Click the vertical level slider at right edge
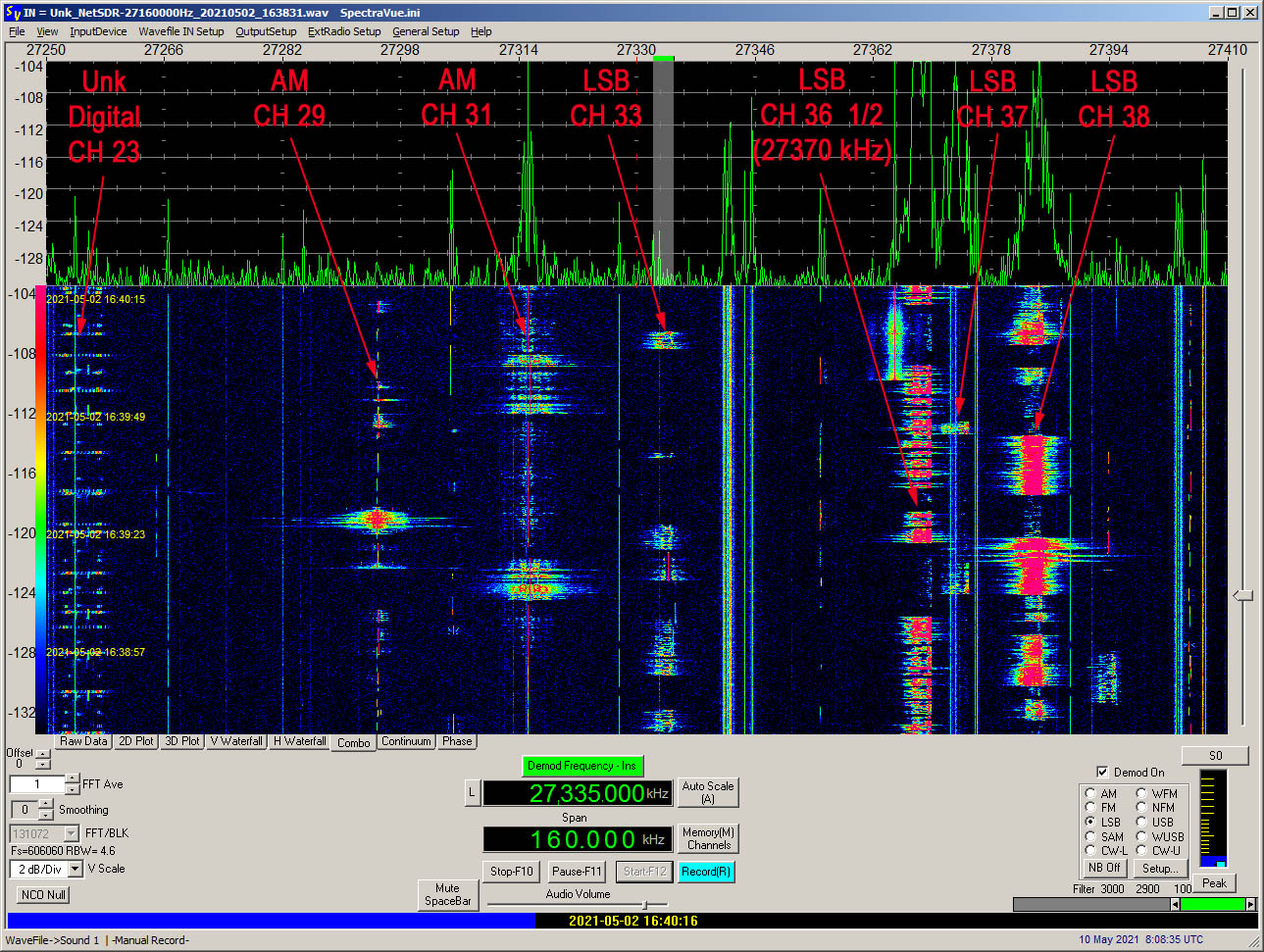Image resolution: width=1264 pixels, height=952 pixels. 1243,595
